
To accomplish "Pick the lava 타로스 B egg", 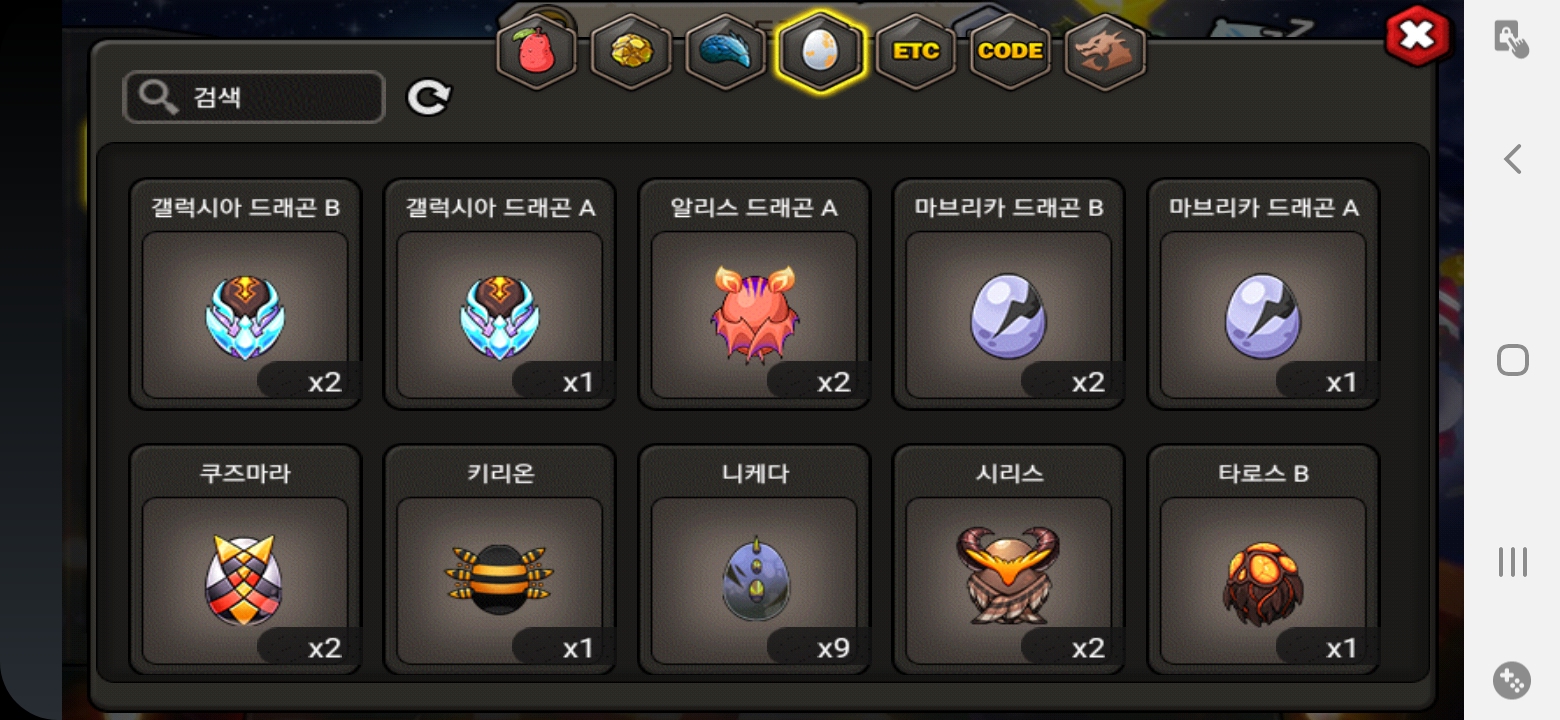I will tap(1263, 560).
